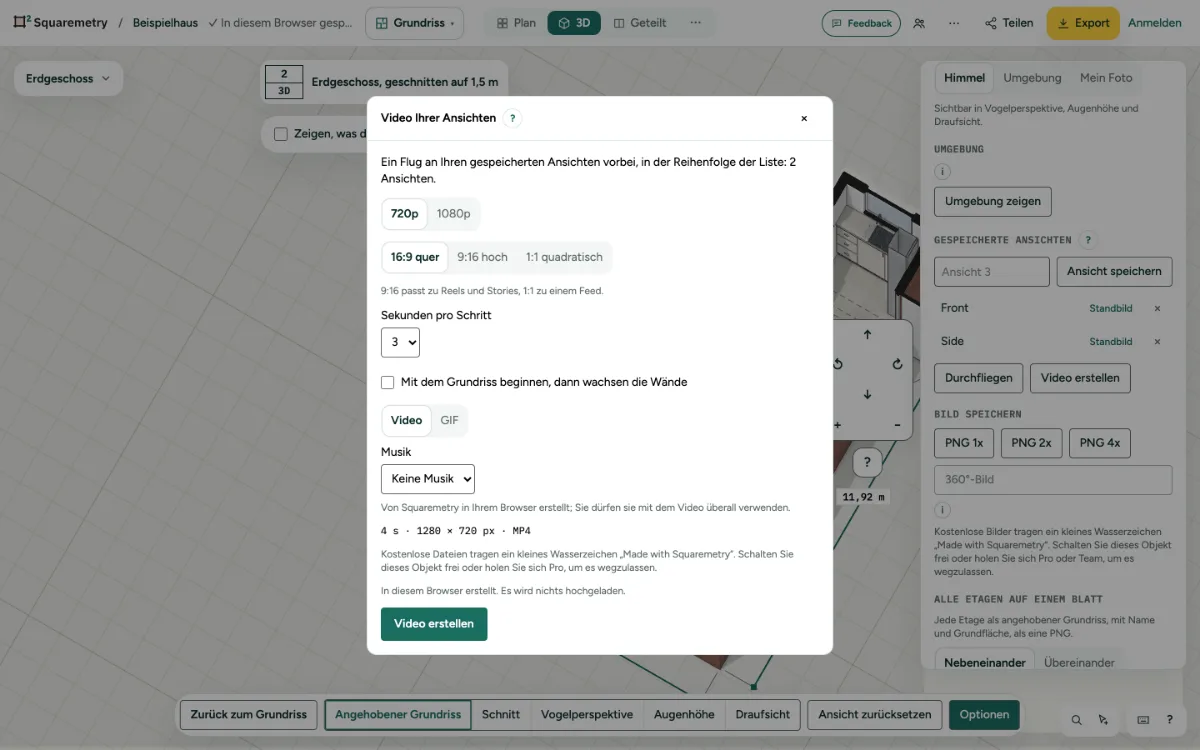Screen dimensions: 1200x750
Task: Click the search magnifier icon at bottom right
Action: 1076,719
